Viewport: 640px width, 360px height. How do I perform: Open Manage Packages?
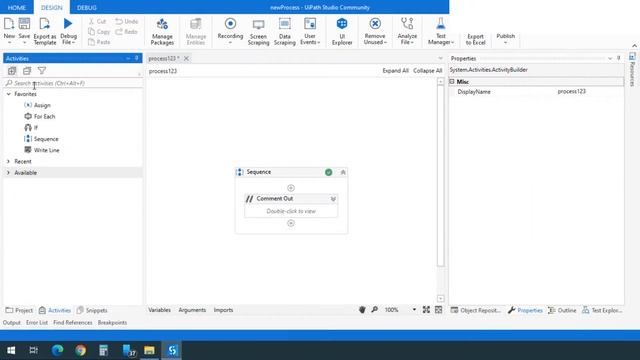pos(162,31)
